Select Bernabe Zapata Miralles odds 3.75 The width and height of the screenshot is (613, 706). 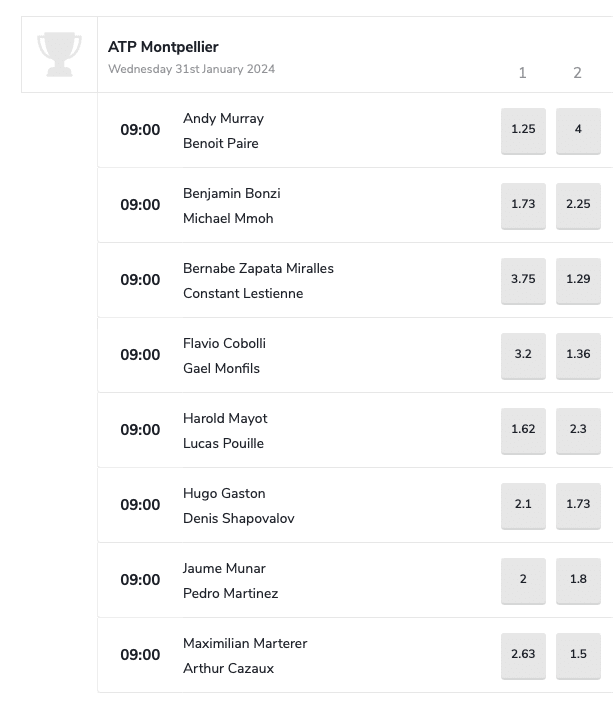(523, 281)
